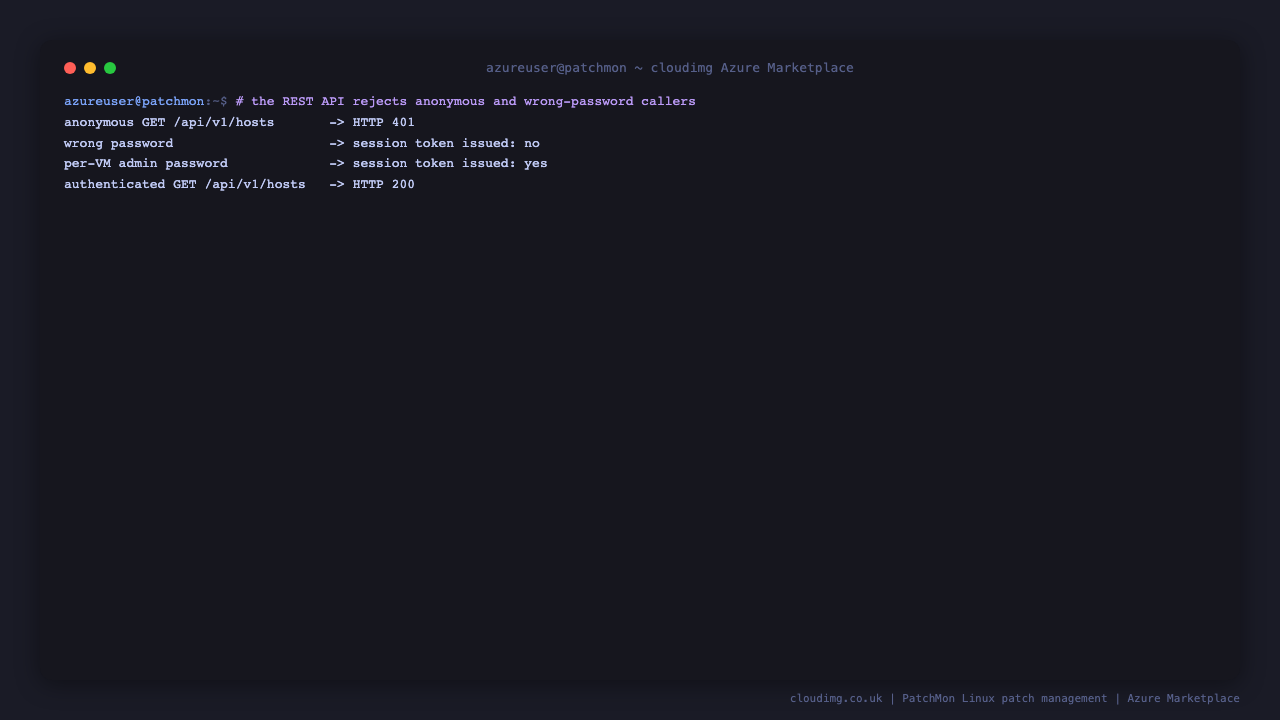Click the green maximize window button
1280x720 pixels.
pyautogui.click(x=110, y=68)
